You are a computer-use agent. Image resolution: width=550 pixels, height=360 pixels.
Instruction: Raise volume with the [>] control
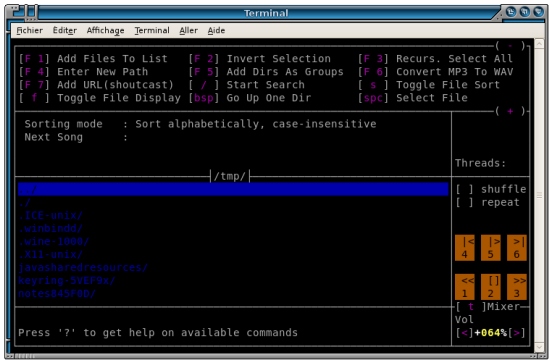click(517, 333)
